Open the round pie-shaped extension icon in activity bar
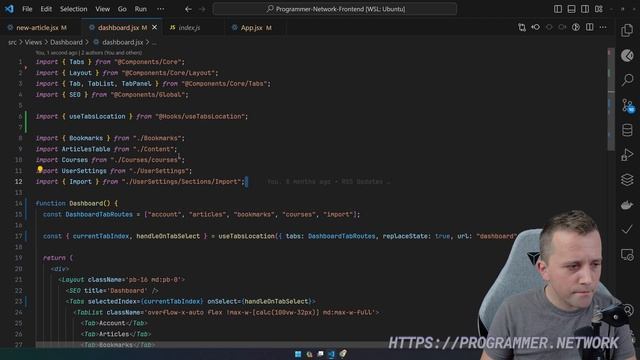 pos(627,55)
